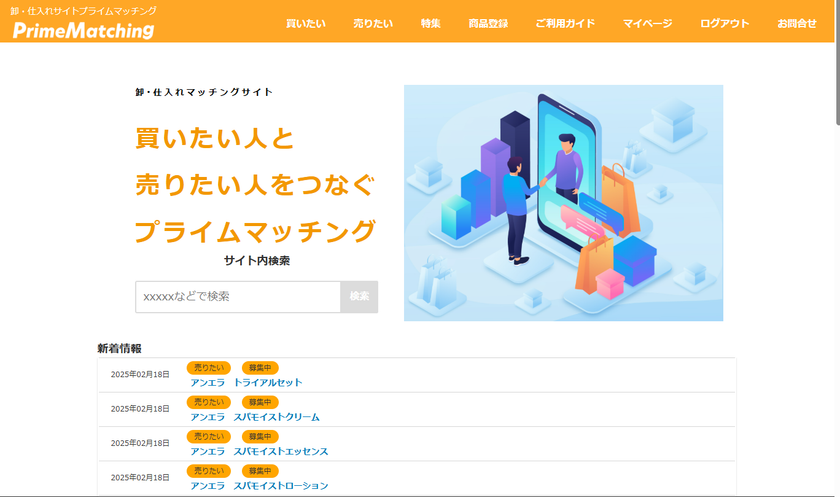Open the 売りたい menu item
This screenshot has width=840, height=497.
(373, 24)
